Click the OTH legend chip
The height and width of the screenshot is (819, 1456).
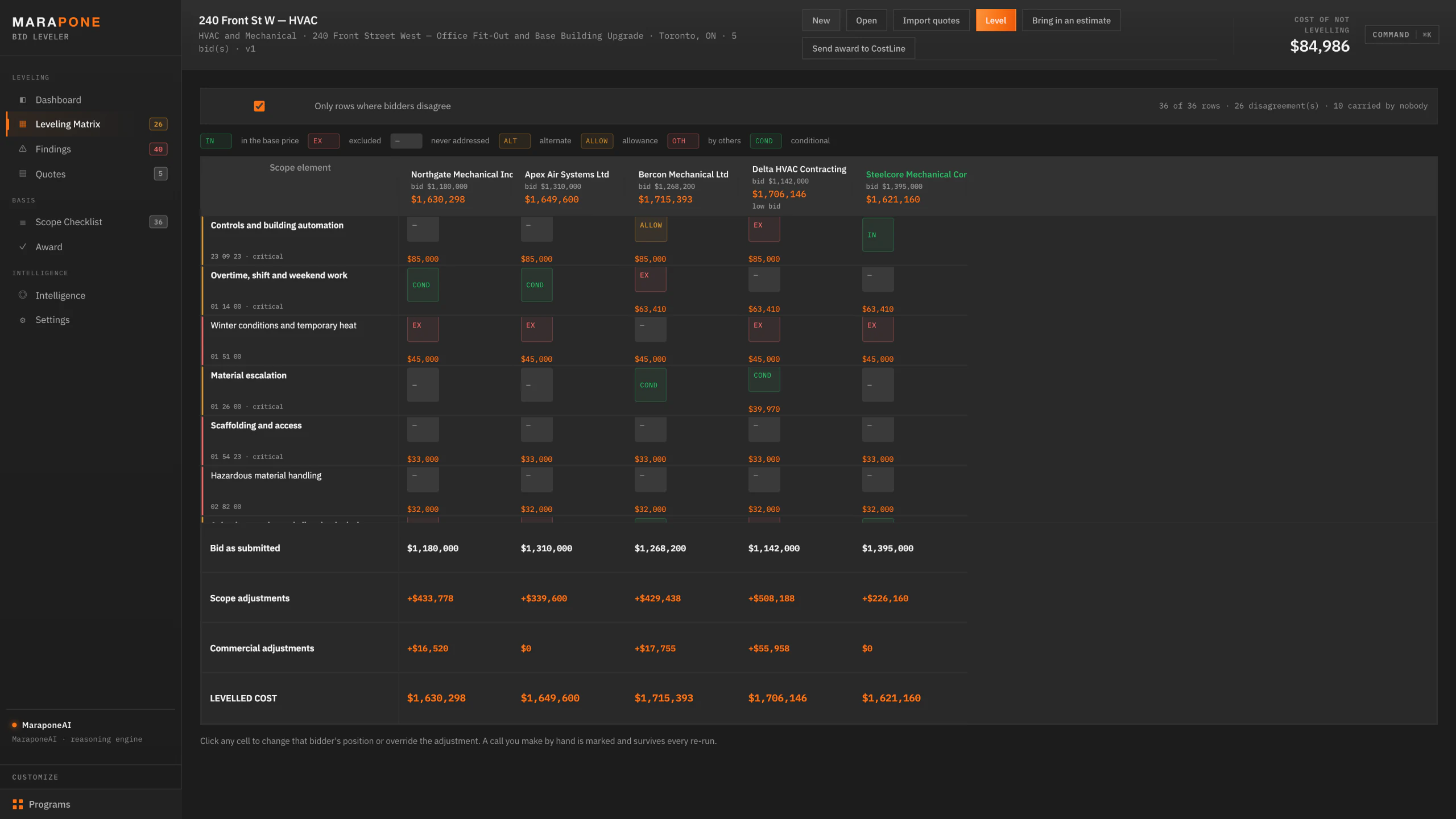(x=682, y=141)
